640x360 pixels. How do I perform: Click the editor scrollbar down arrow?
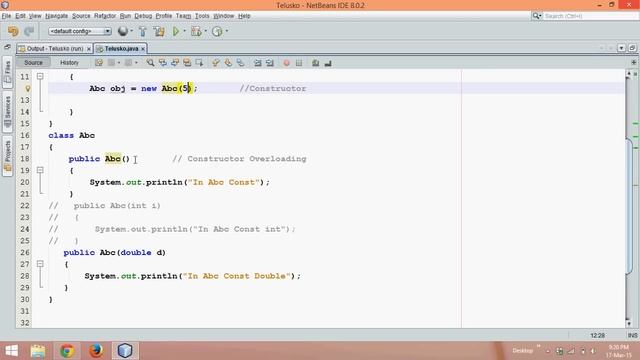pyautogui.click(x=629, y=324)
